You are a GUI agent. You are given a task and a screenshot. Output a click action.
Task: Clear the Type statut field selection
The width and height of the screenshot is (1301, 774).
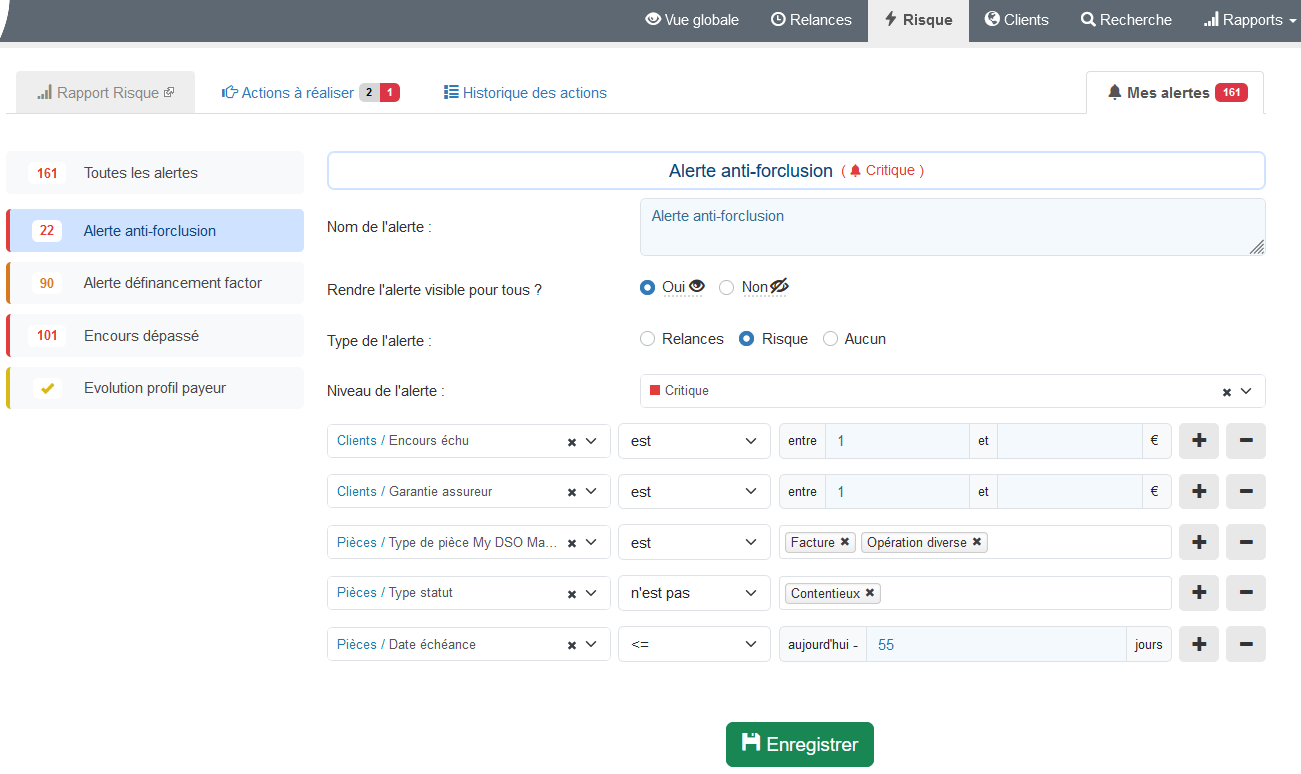pos(572,594)
